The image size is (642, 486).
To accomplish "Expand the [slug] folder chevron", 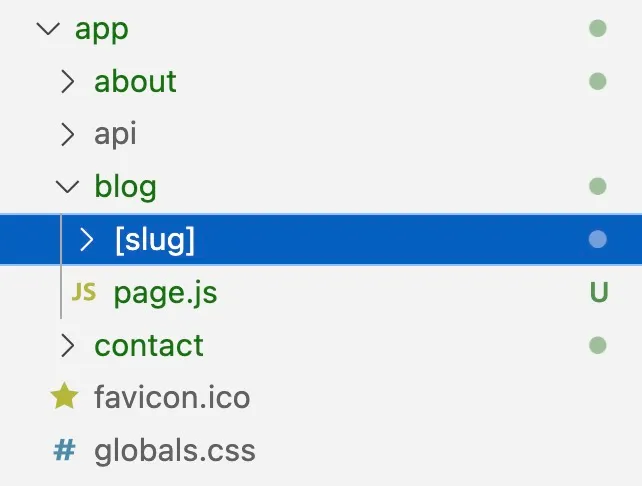I will pos(87,239).
